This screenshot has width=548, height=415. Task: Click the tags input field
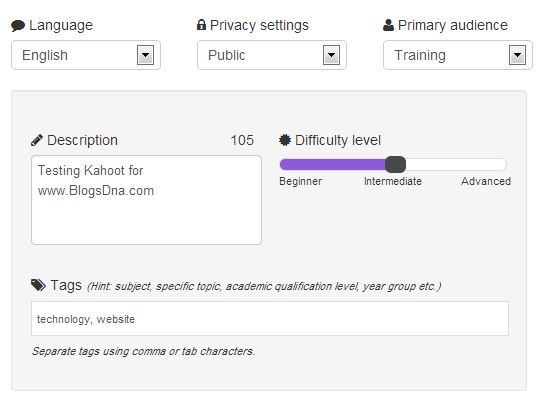coord(270,319)
